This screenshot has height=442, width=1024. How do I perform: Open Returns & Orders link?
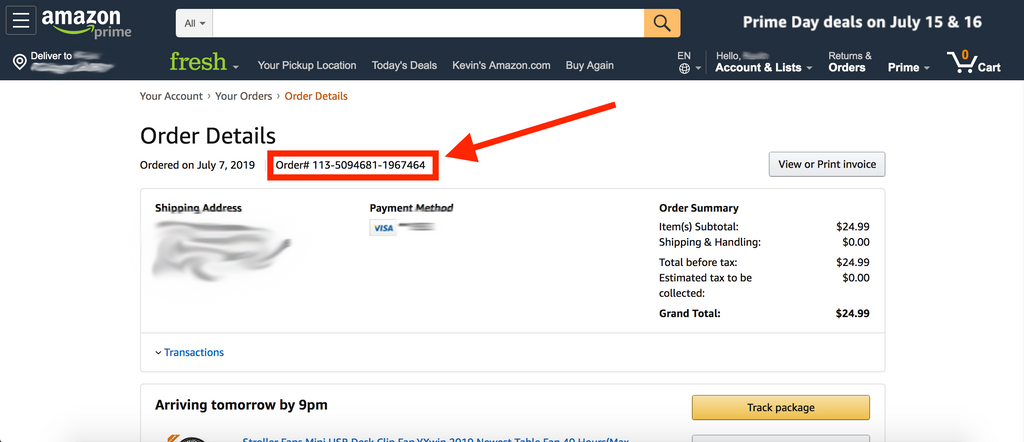coord(849,62)
